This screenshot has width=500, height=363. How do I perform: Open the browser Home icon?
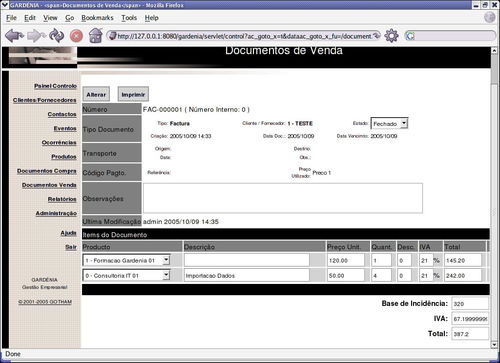point(96,35)
